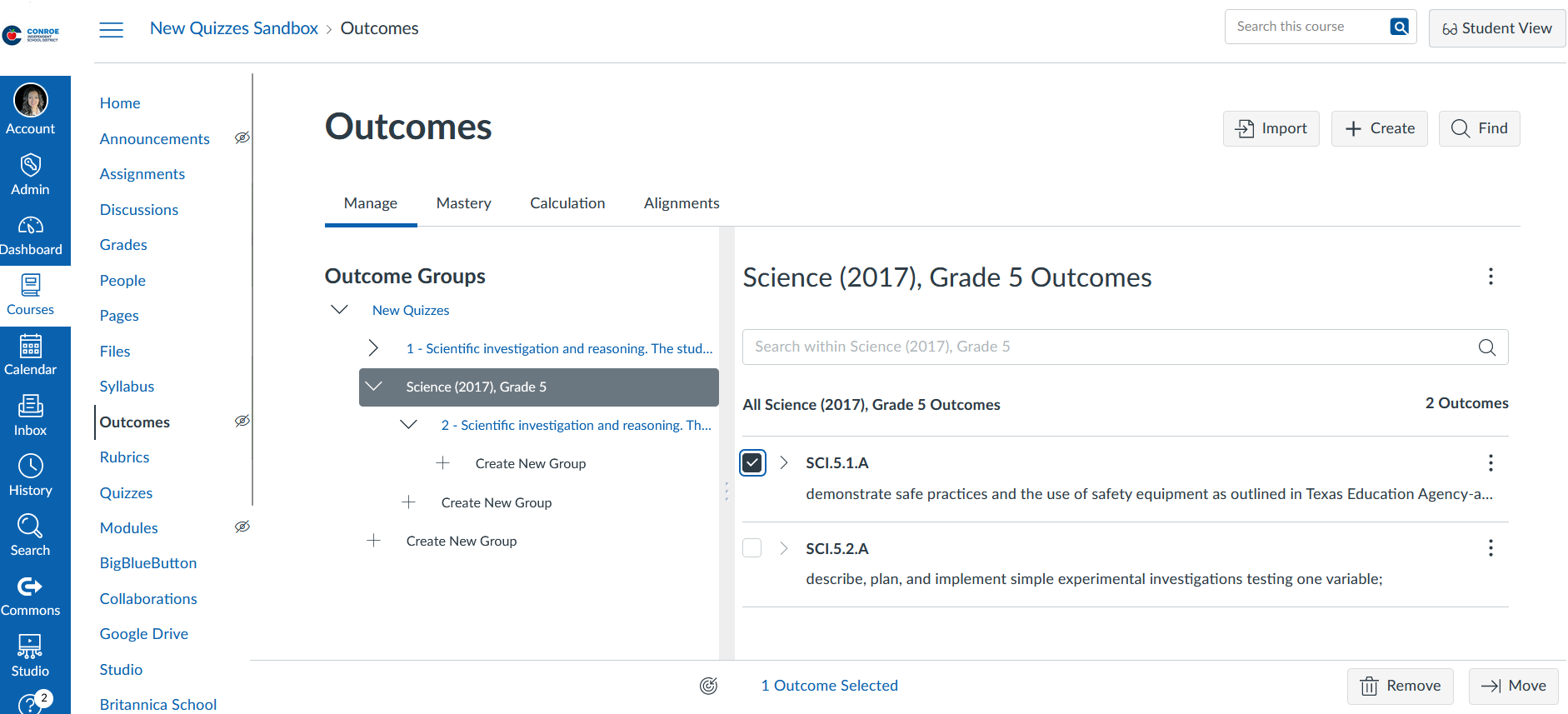Click the Import button
This screenshot has height=714, width=1568.
pyautogui.click(x=1271, y=128)
